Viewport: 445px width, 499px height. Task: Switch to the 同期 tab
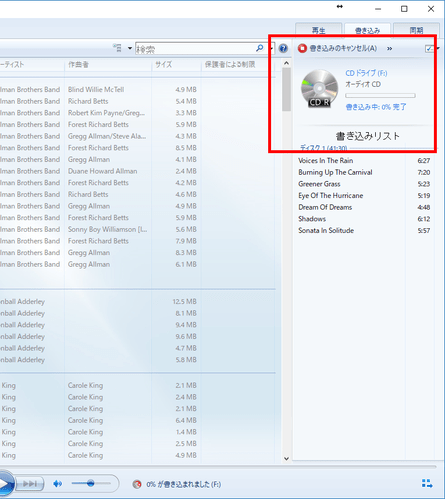[416, 30]
